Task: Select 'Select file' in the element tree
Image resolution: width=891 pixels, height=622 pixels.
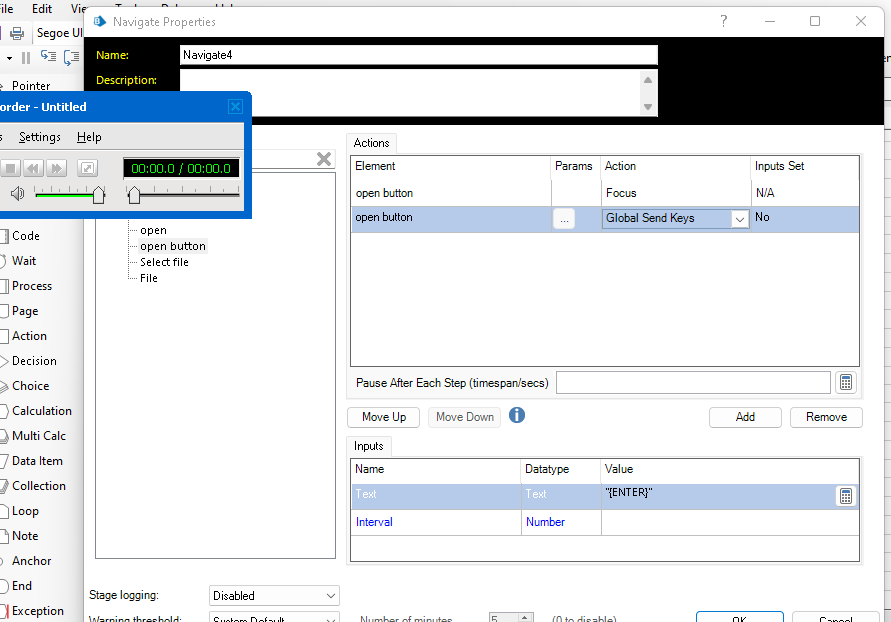Action: (164, 262)
